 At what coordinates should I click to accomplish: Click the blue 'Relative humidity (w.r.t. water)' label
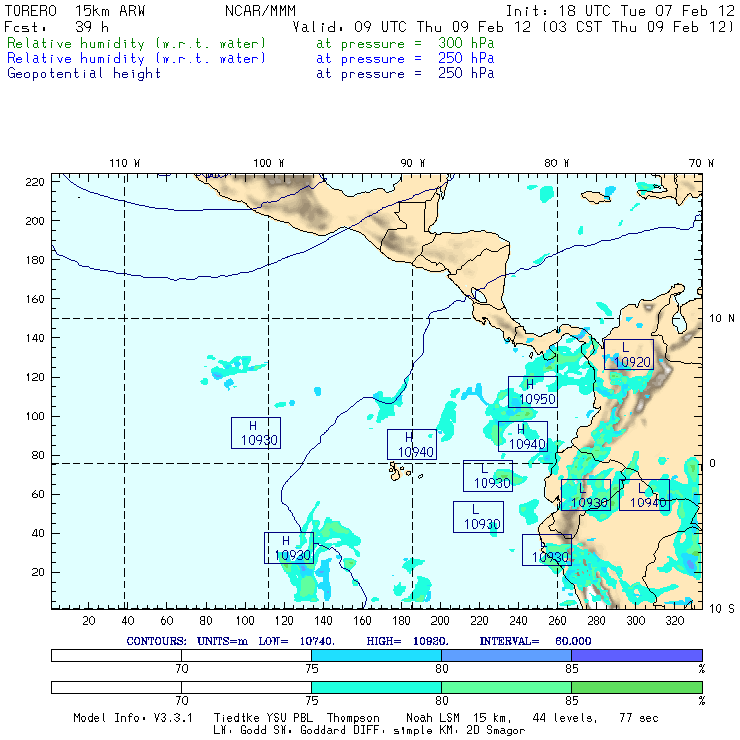[136, 59]
